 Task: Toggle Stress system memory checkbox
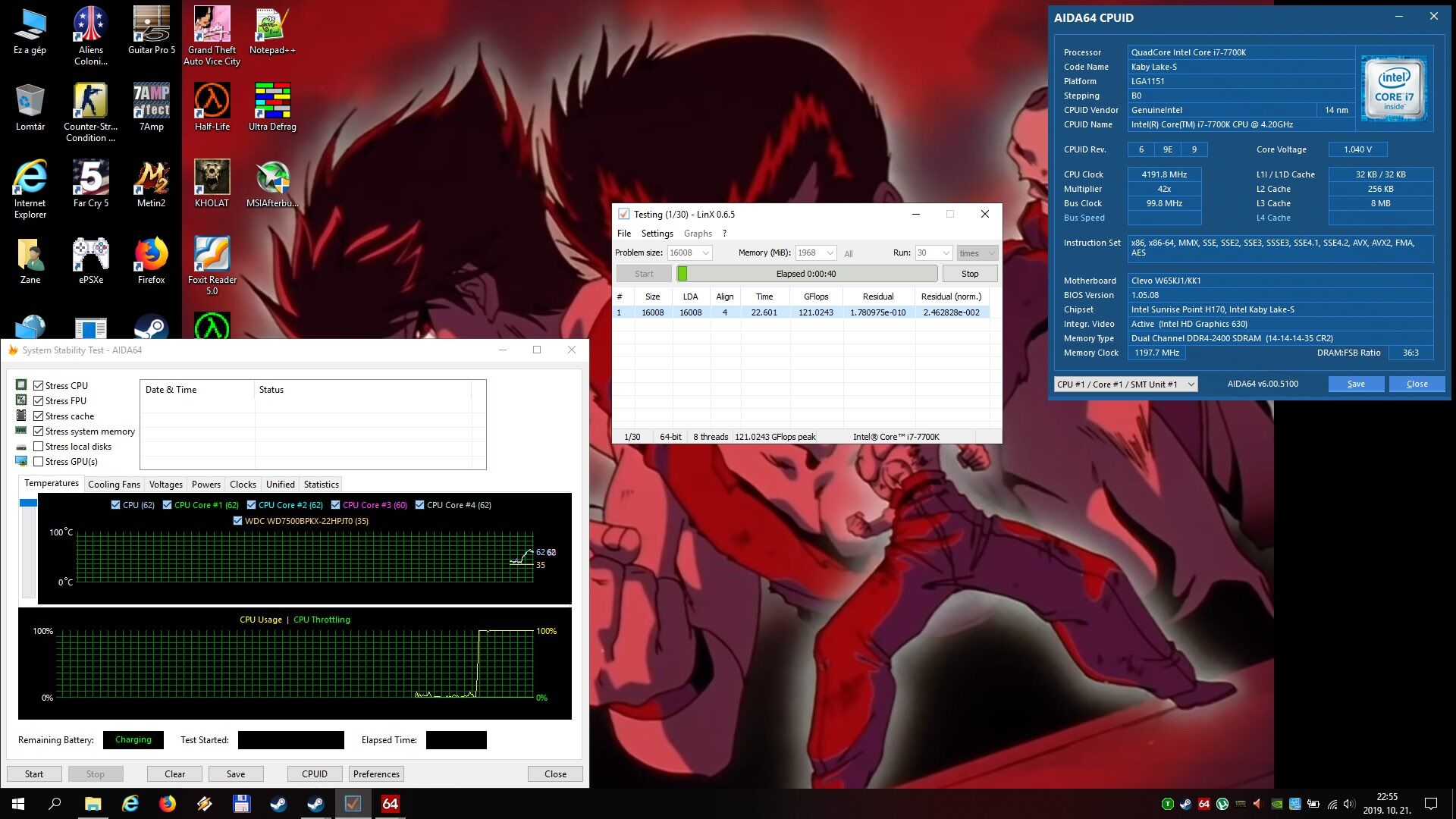pos(38,431)
